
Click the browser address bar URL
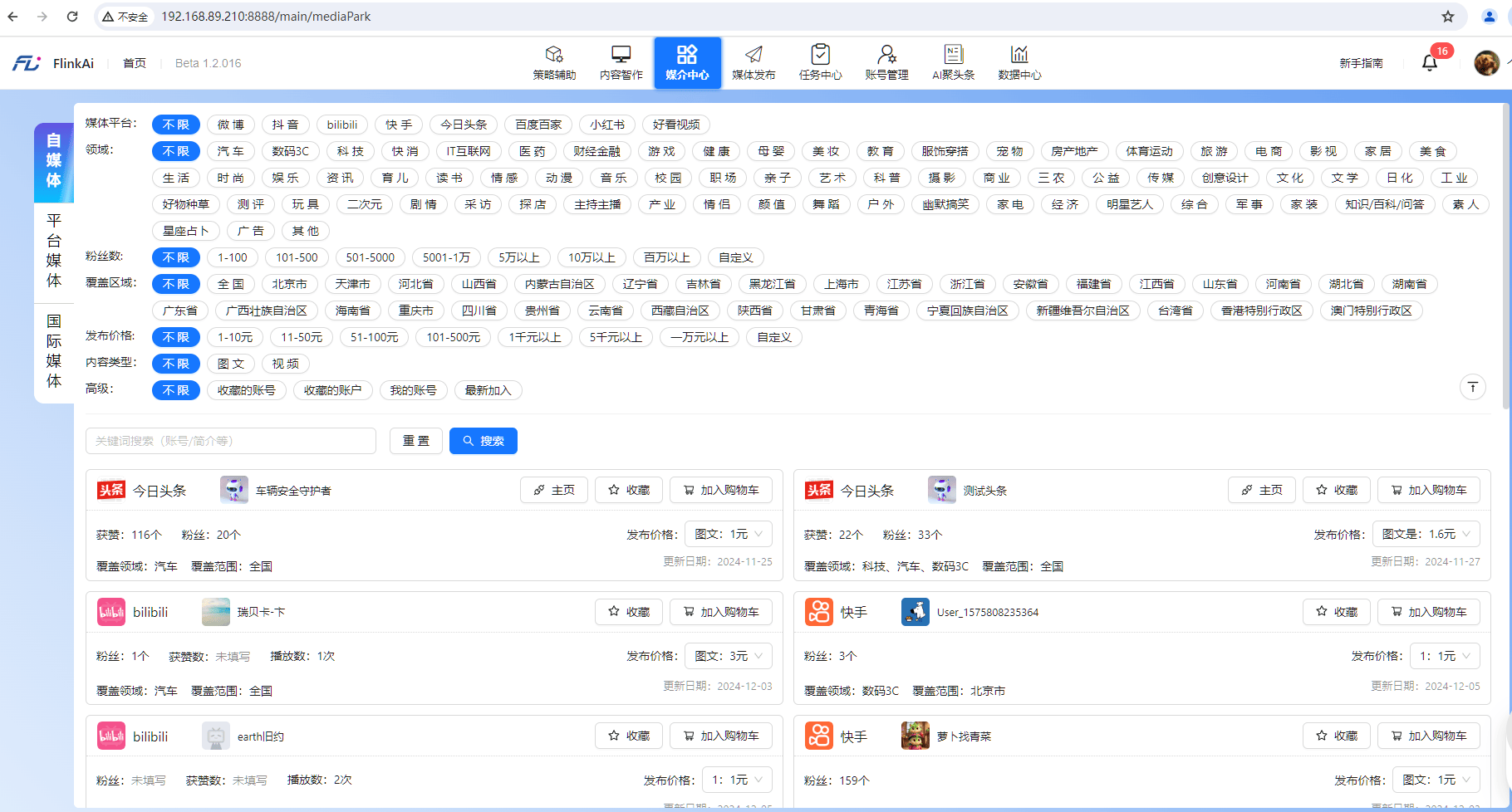266,17
